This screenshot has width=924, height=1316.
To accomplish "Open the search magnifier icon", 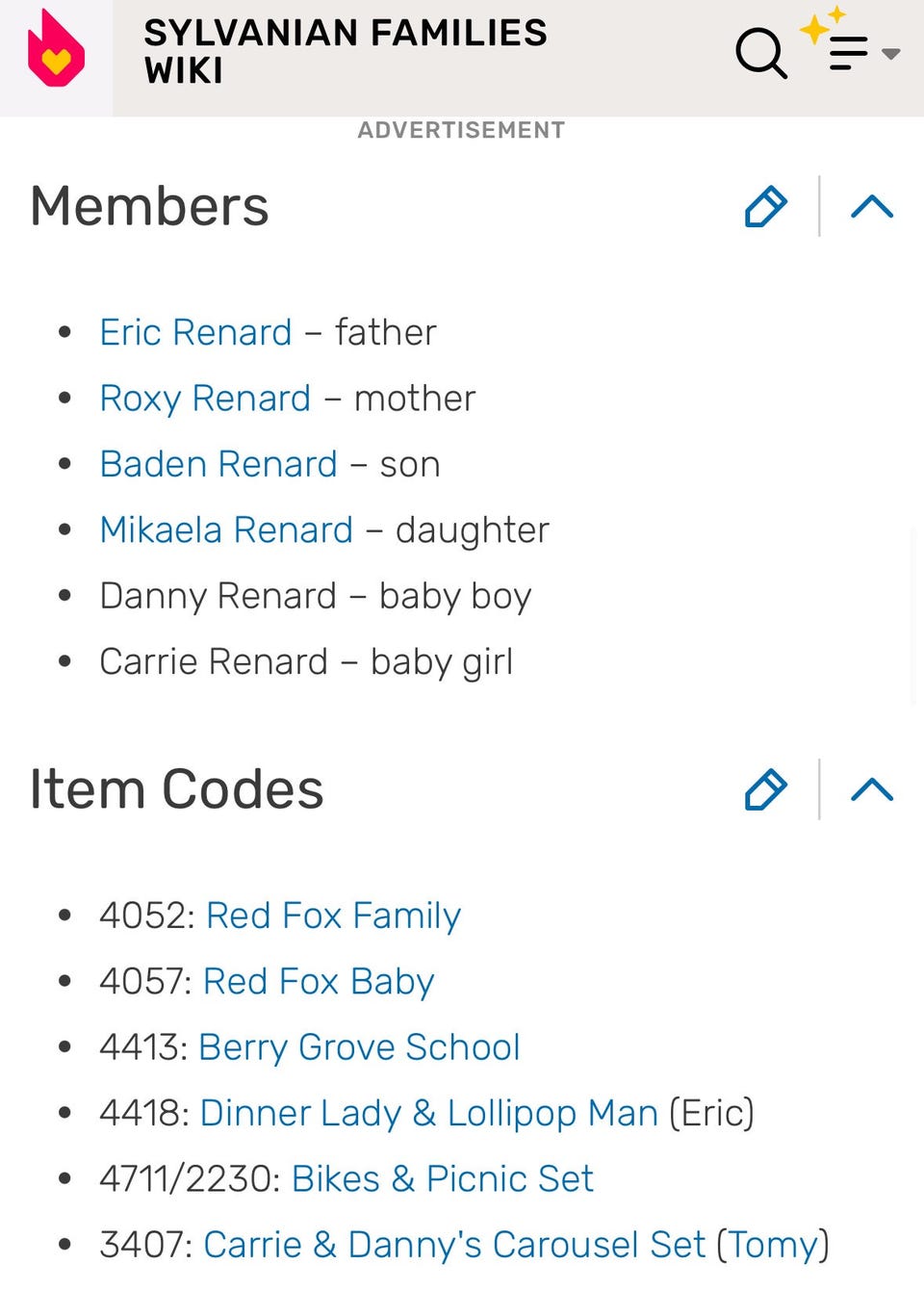I will pyautogui.click(x=760, y=52).
